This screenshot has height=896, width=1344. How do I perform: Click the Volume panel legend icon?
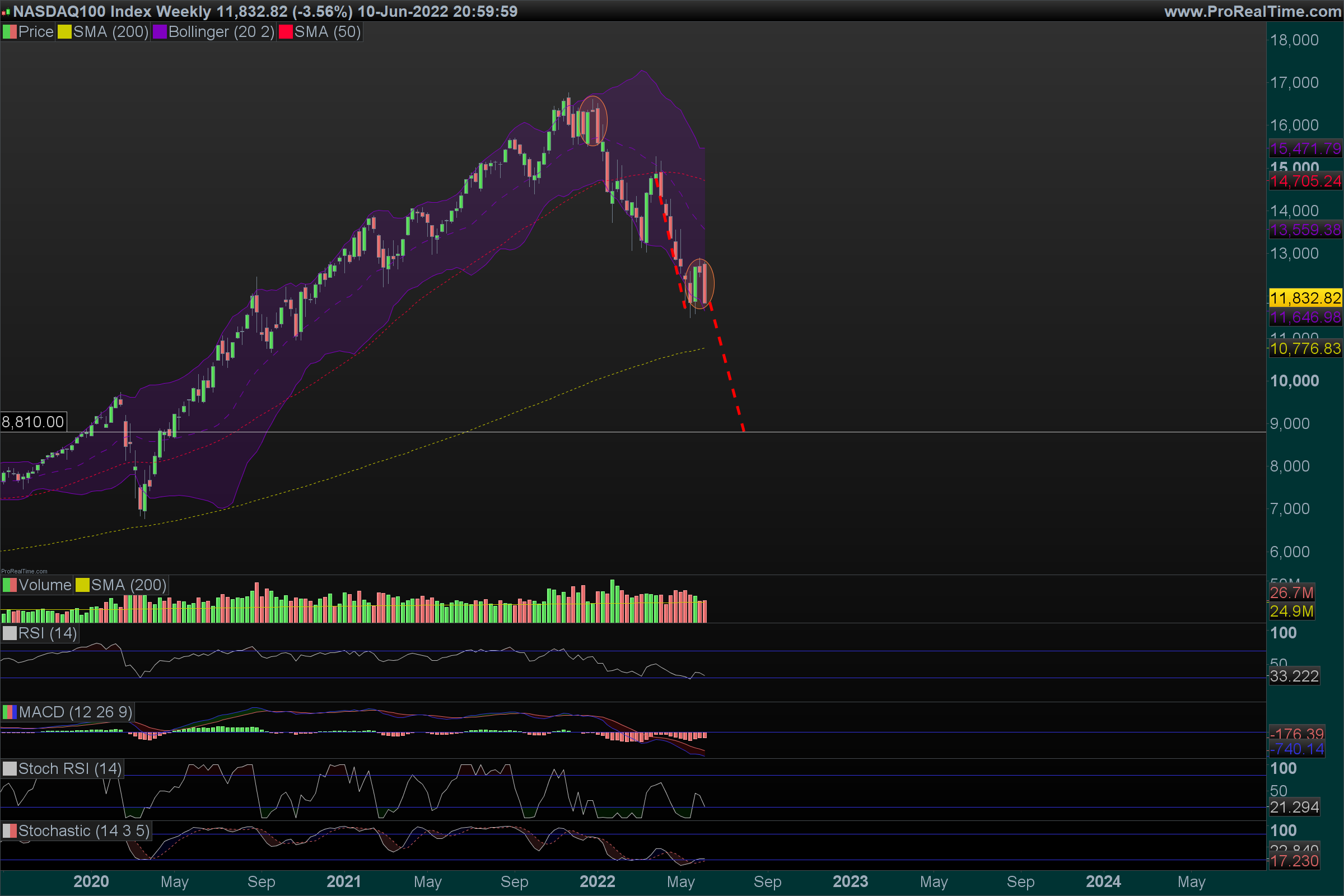pos(10,585)
